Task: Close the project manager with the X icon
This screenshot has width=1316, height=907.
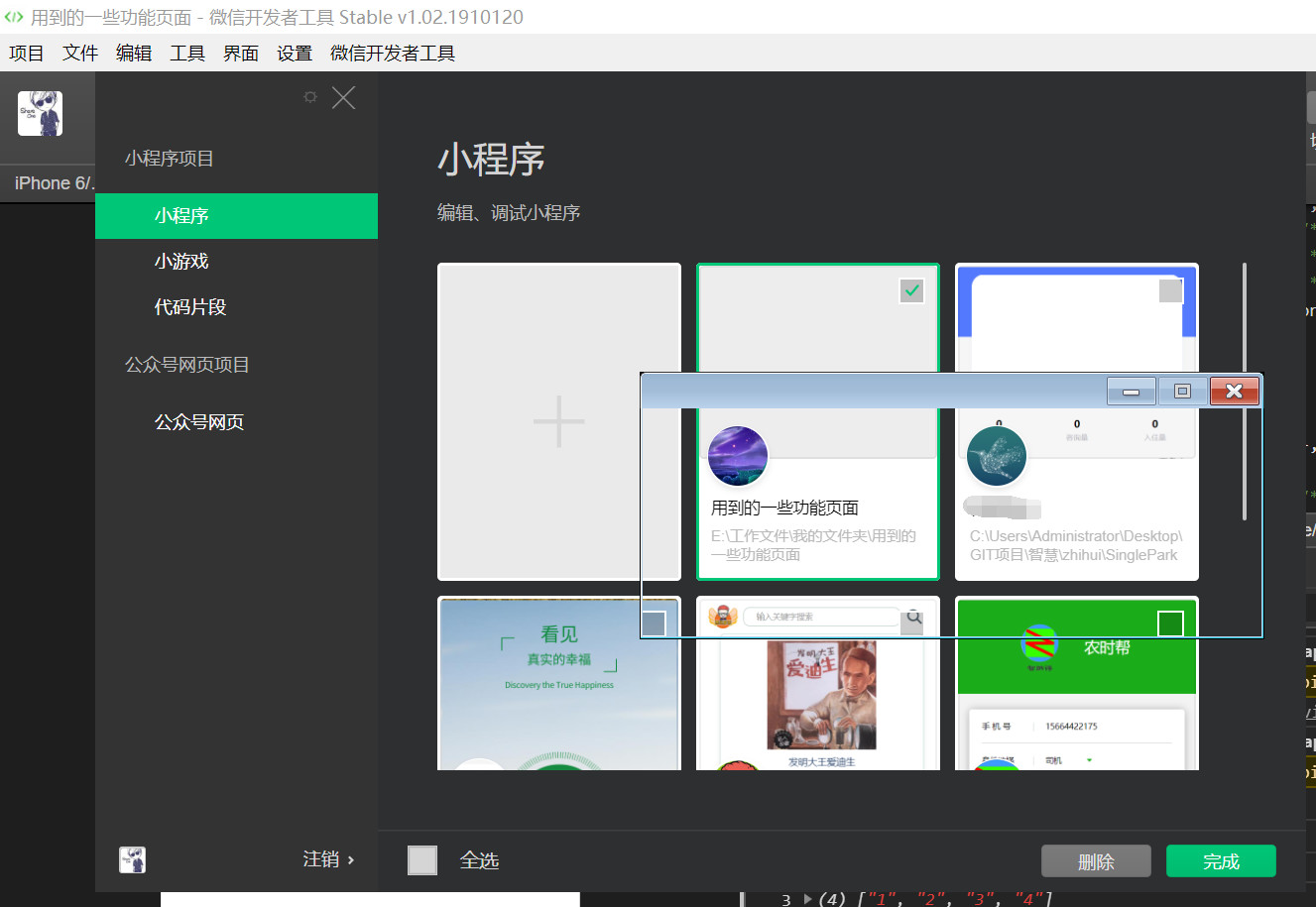Action: click(x=343, y=97)
